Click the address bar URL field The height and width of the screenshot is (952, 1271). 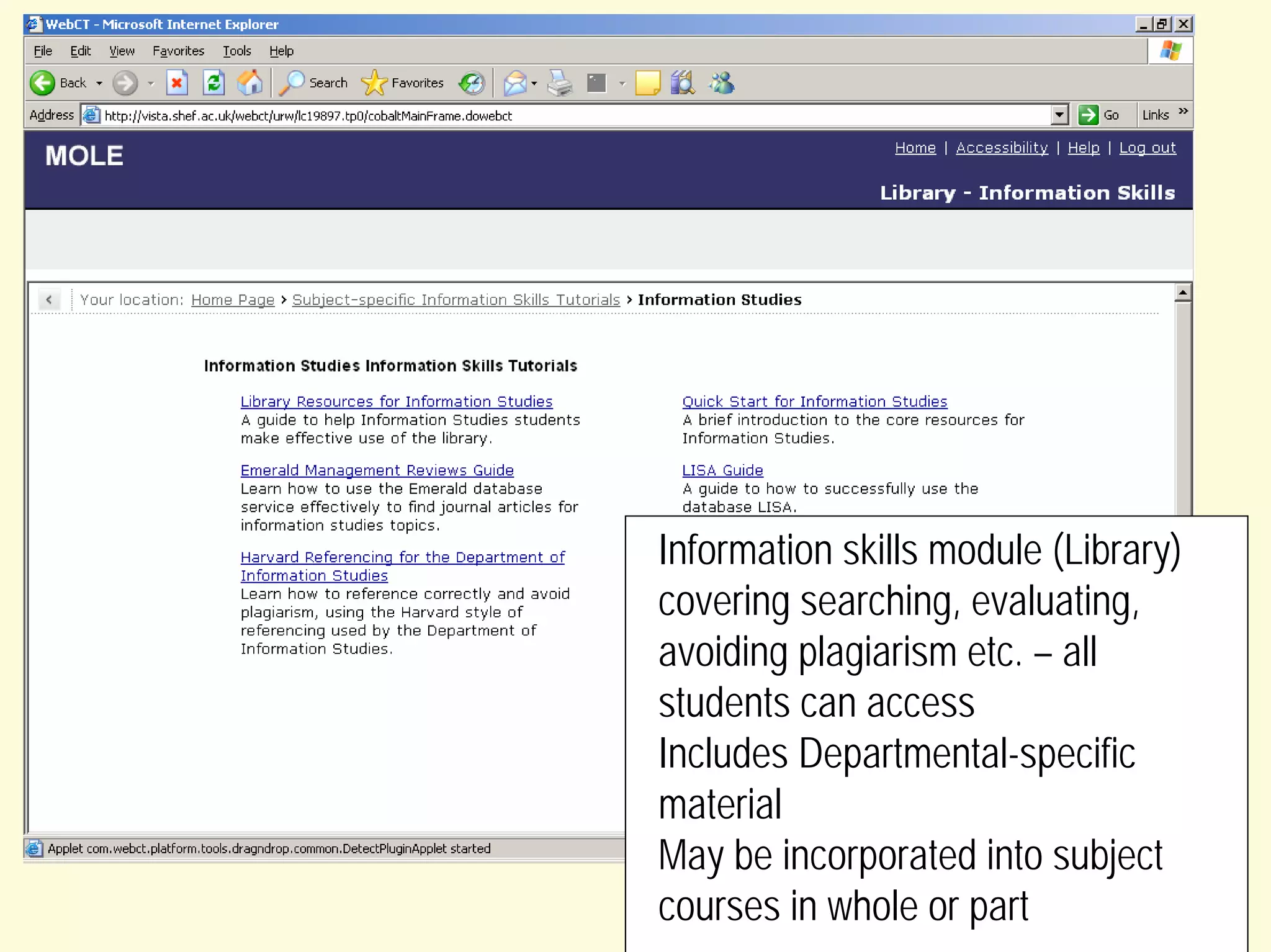coord(574,115)
